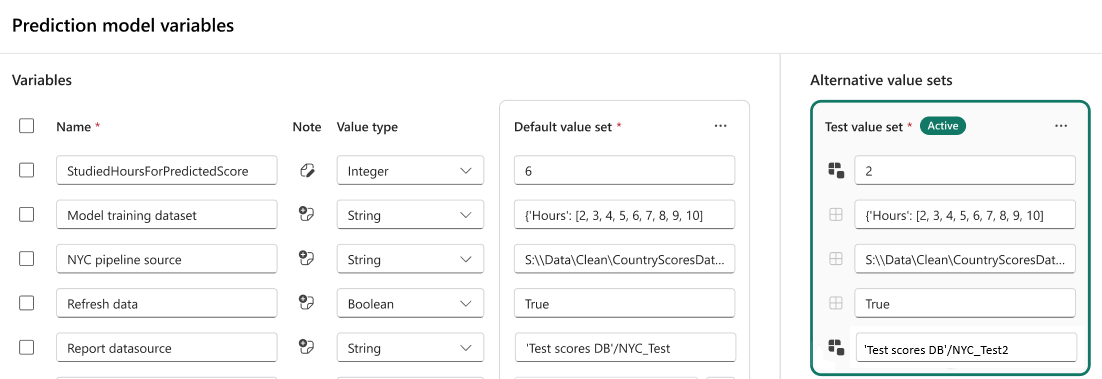Add note for Report datasource variable
This screenshot has width=1102, height=379.
(x=306, y=348)
